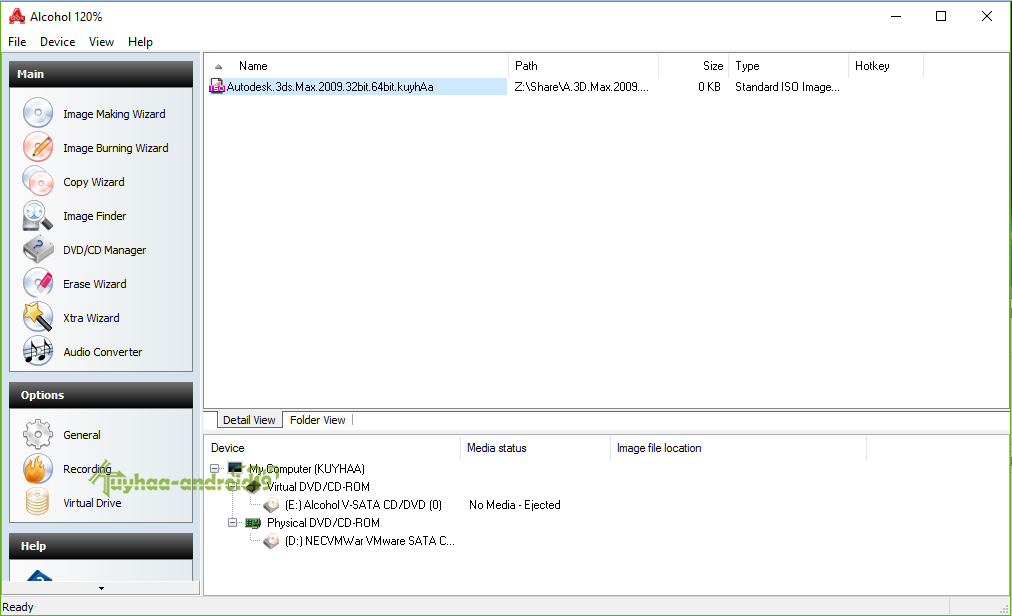Open the Image Making Wizard disc icon
1012x616 pixels.
(x=38, y=113)
